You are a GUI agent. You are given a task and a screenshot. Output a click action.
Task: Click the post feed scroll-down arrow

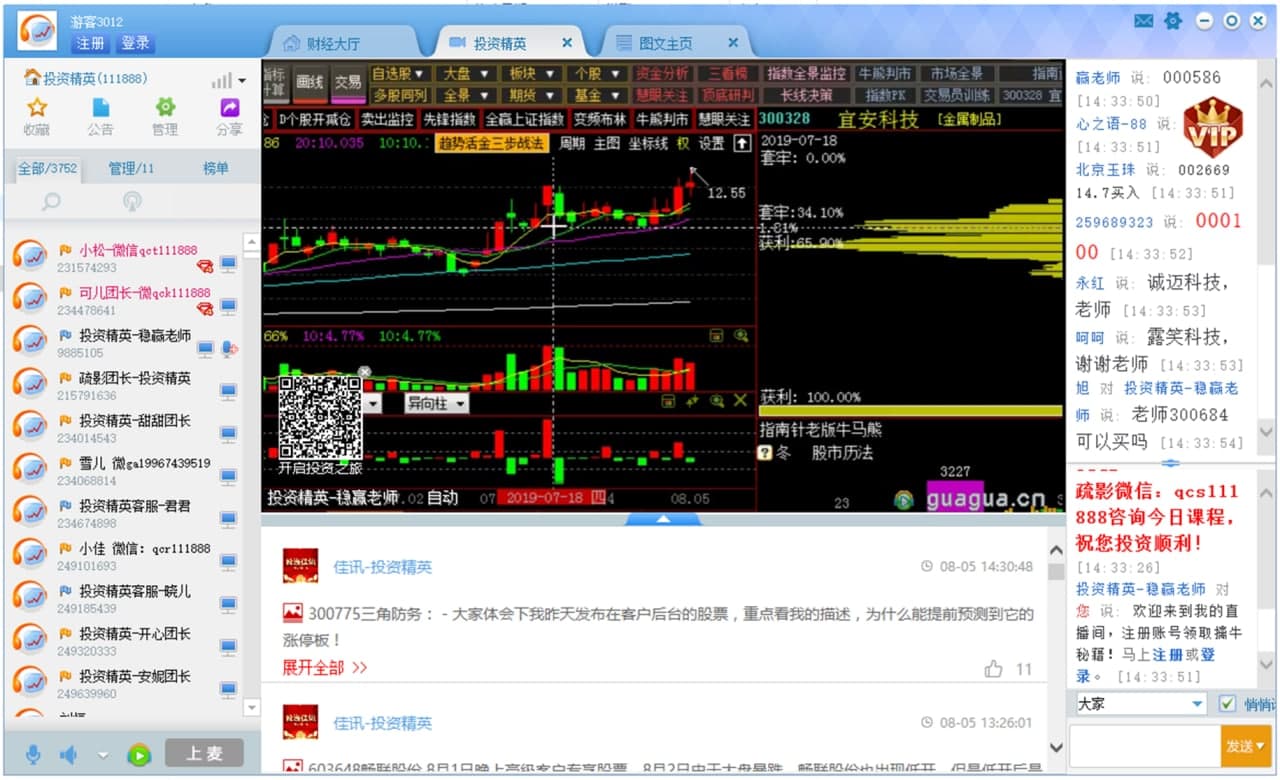[x=1056, y=747]
